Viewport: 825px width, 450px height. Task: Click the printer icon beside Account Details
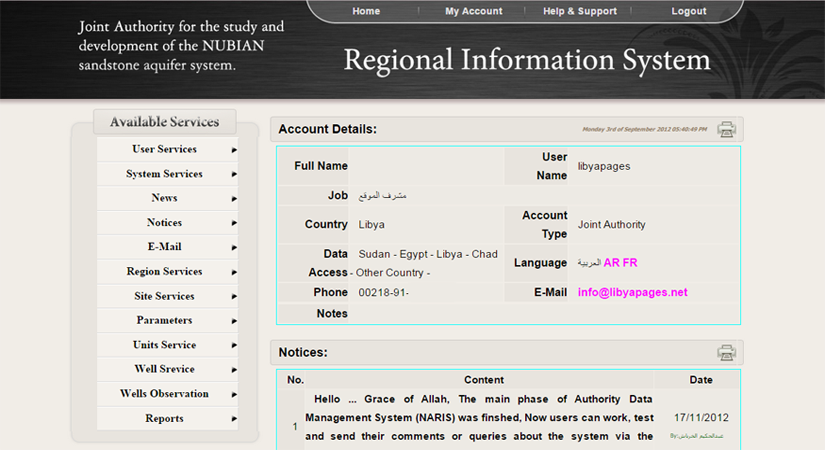click(x=727, y=129)
